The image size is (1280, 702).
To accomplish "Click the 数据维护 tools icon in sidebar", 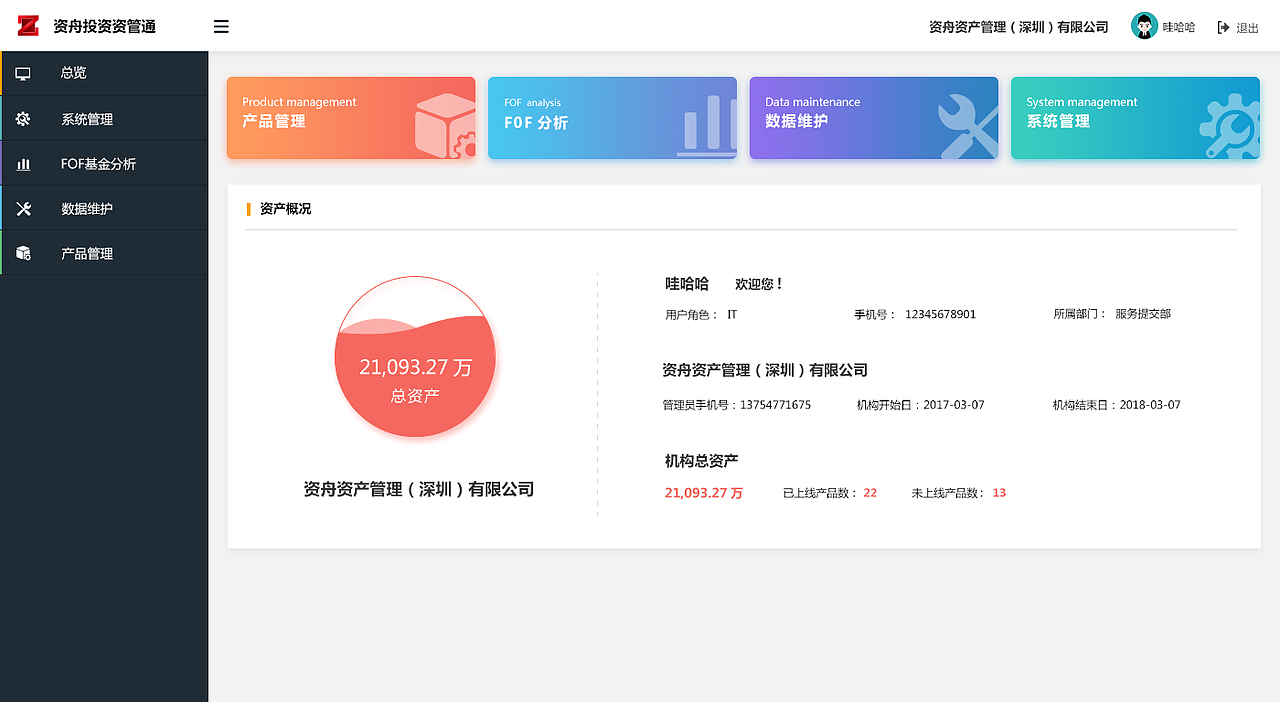I will pos(22,208).
